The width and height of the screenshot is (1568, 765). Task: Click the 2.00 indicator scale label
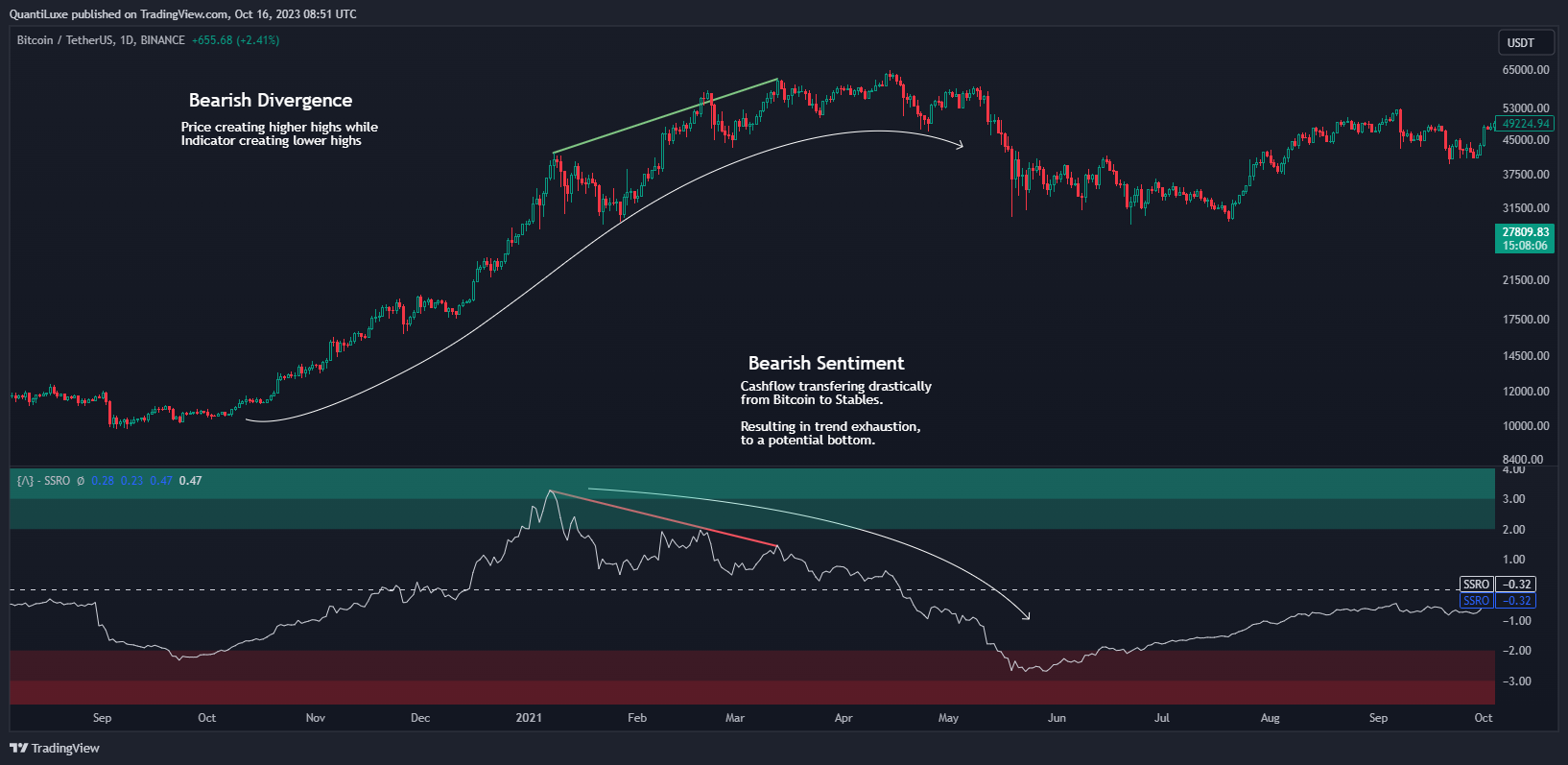click(1514, 530)
